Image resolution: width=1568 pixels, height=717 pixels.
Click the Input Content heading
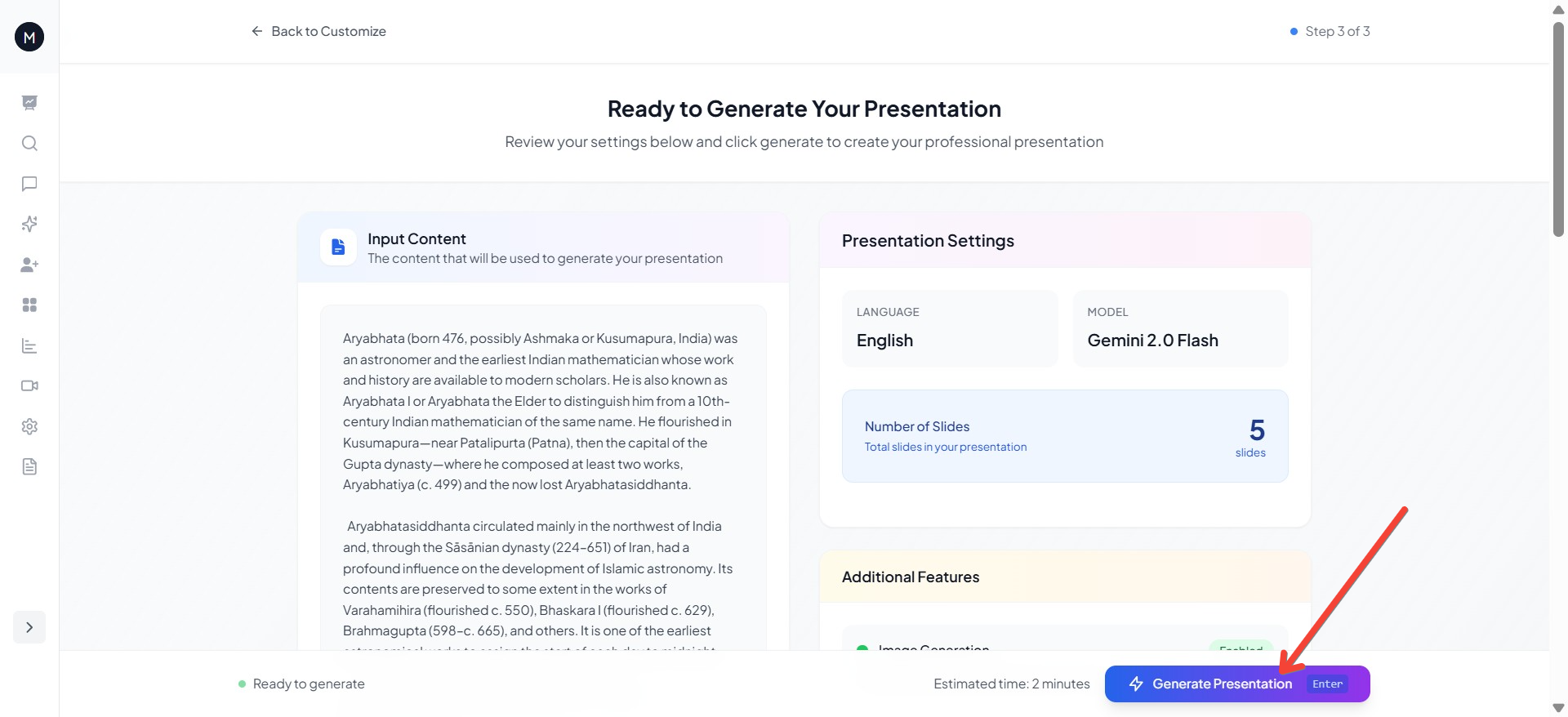click(416, 238)
